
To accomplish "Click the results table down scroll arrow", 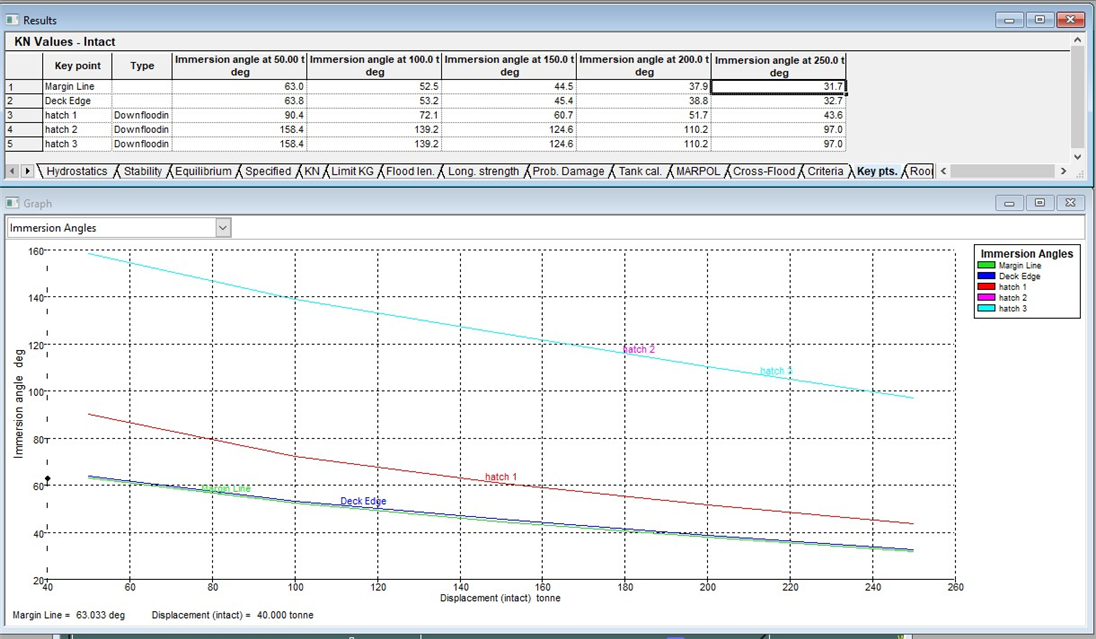I will [1077, 157].
